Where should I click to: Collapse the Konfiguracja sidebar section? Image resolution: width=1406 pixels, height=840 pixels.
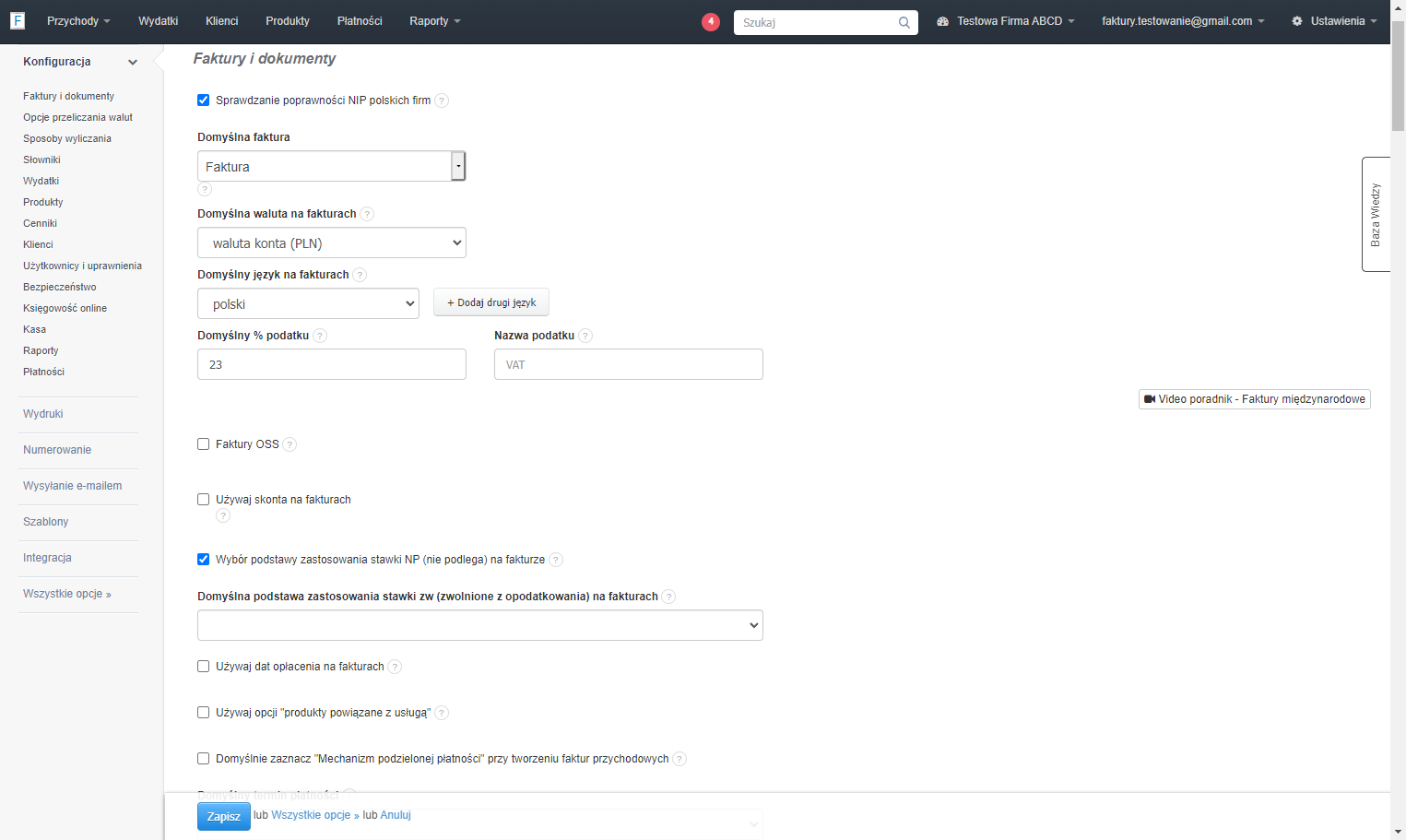coord(133,62)
